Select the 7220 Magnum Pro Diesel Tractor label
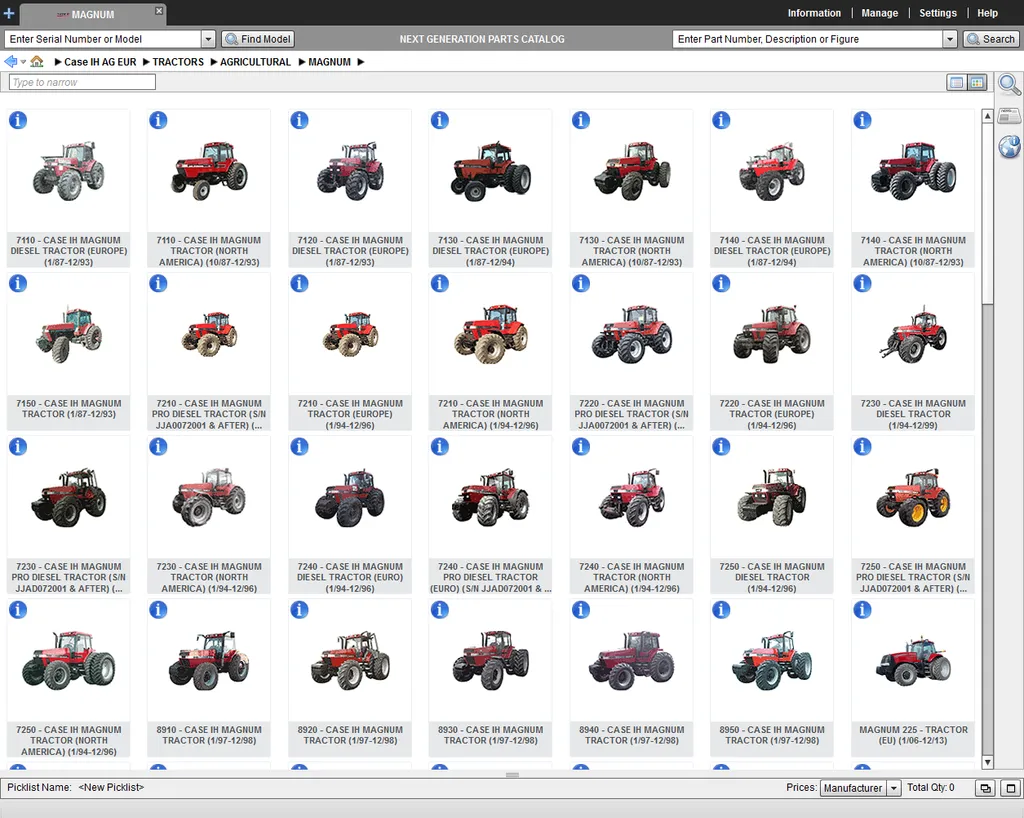 (x=632, y=415)
